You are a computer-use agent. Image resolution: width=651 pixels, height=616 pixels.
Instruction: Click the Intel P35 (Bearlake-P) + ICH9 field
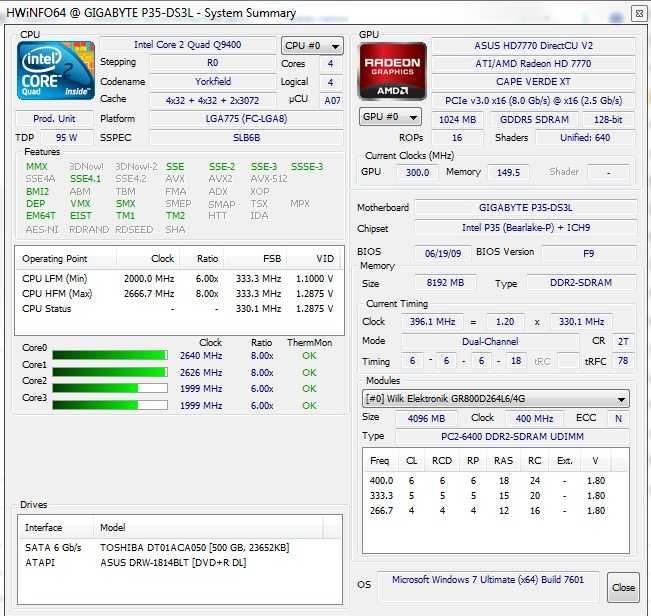526,227
